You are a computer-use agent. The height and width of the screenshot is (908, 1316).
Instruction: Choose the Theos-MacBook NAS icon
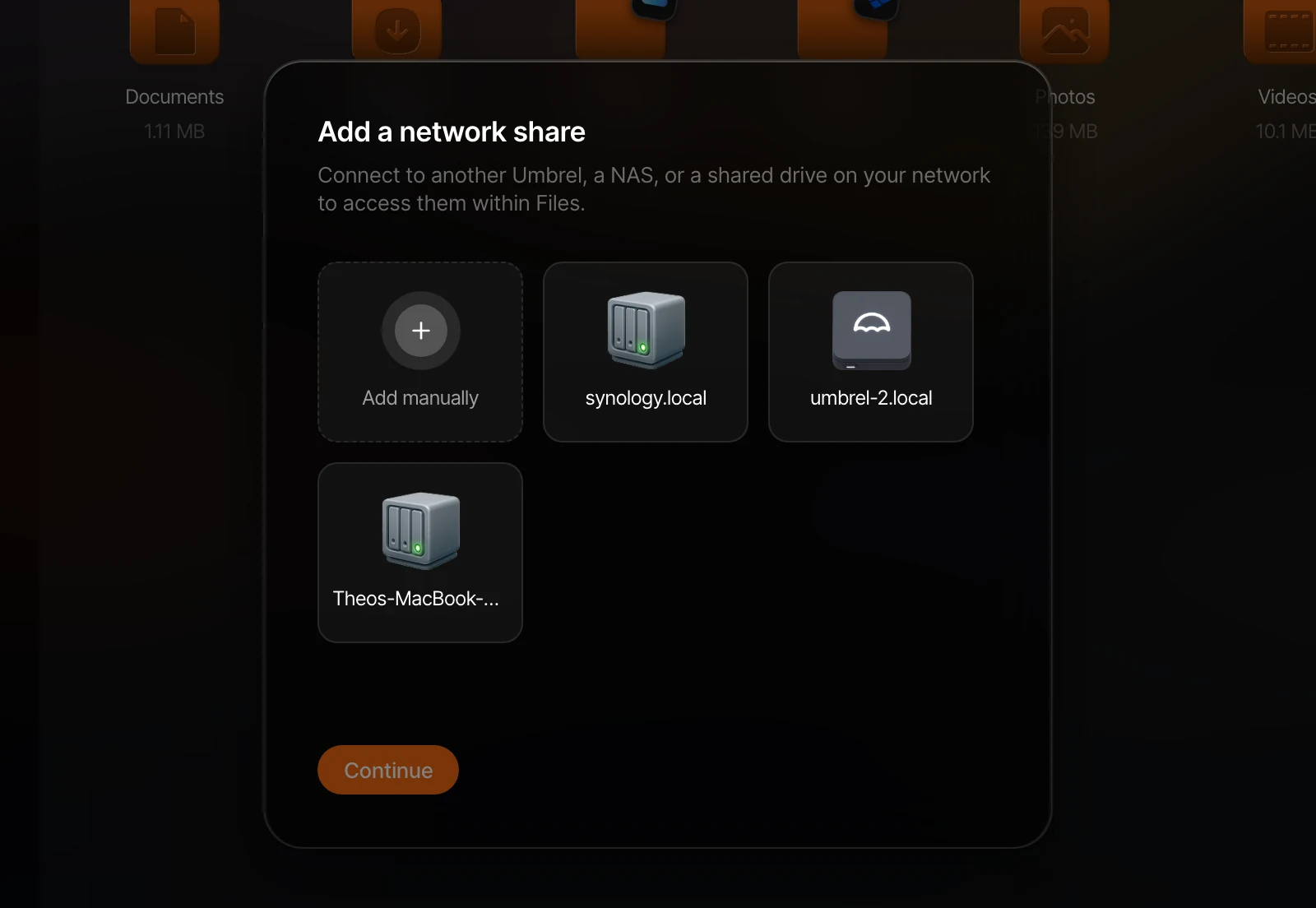tap(420, 530)
